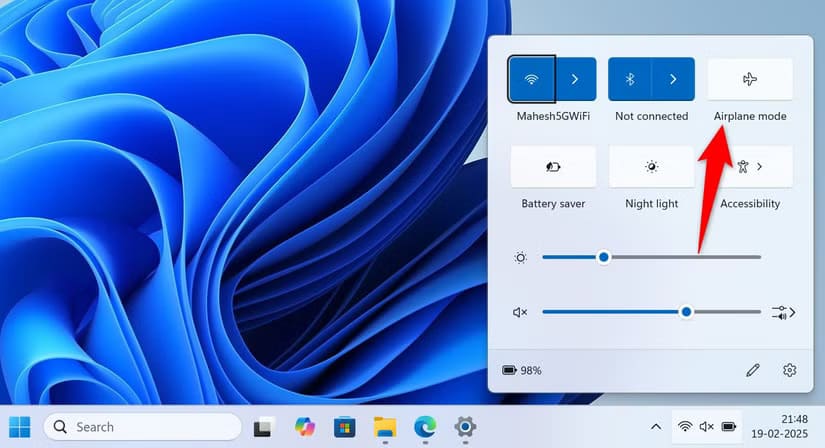Screen dimensions: 825x448
Task: Click the taskbar Search box
Action: (142, 427)
